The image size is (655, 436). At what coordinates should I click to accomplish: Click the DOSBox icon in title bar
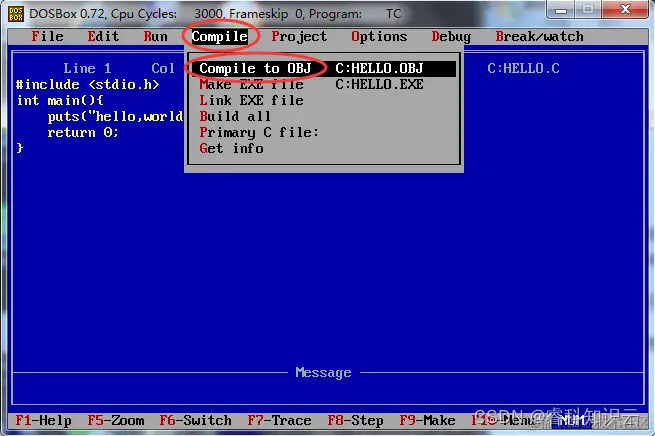coord(16,14)
